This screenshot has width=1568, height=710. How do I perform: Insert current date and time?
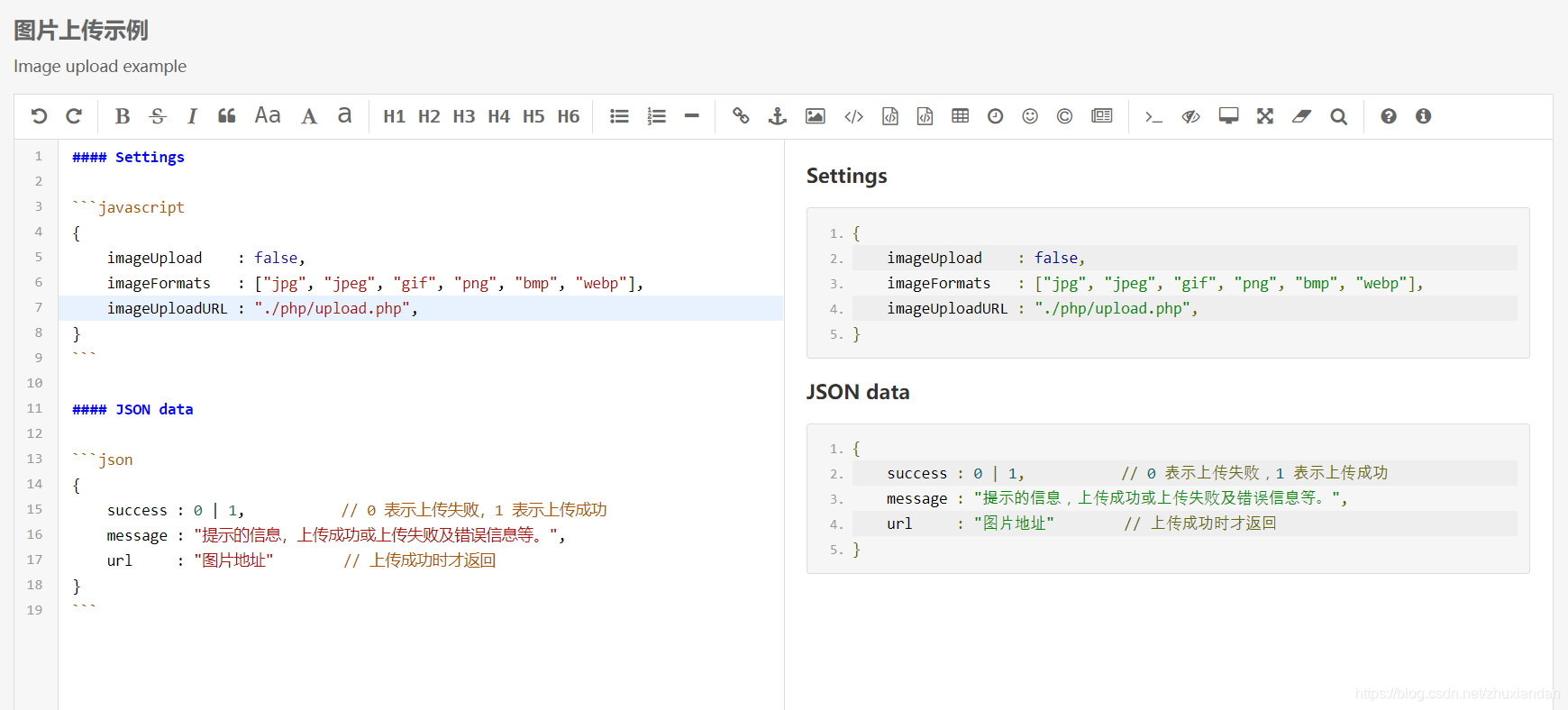click(996, 116)
